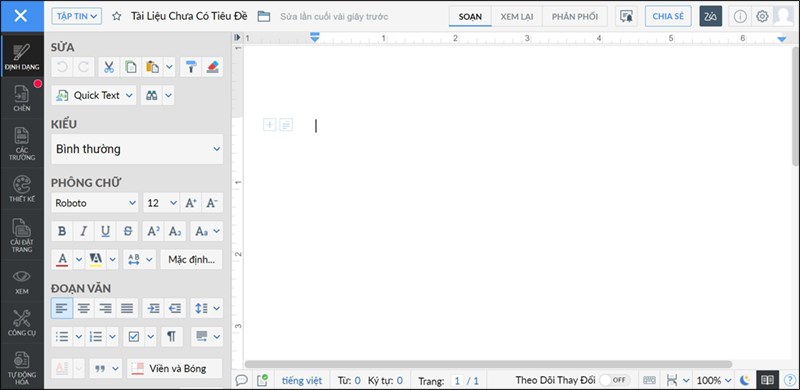The image size is (800, 390).
Task: Open Find with the binoculars icon
Action: pos(152,95)
